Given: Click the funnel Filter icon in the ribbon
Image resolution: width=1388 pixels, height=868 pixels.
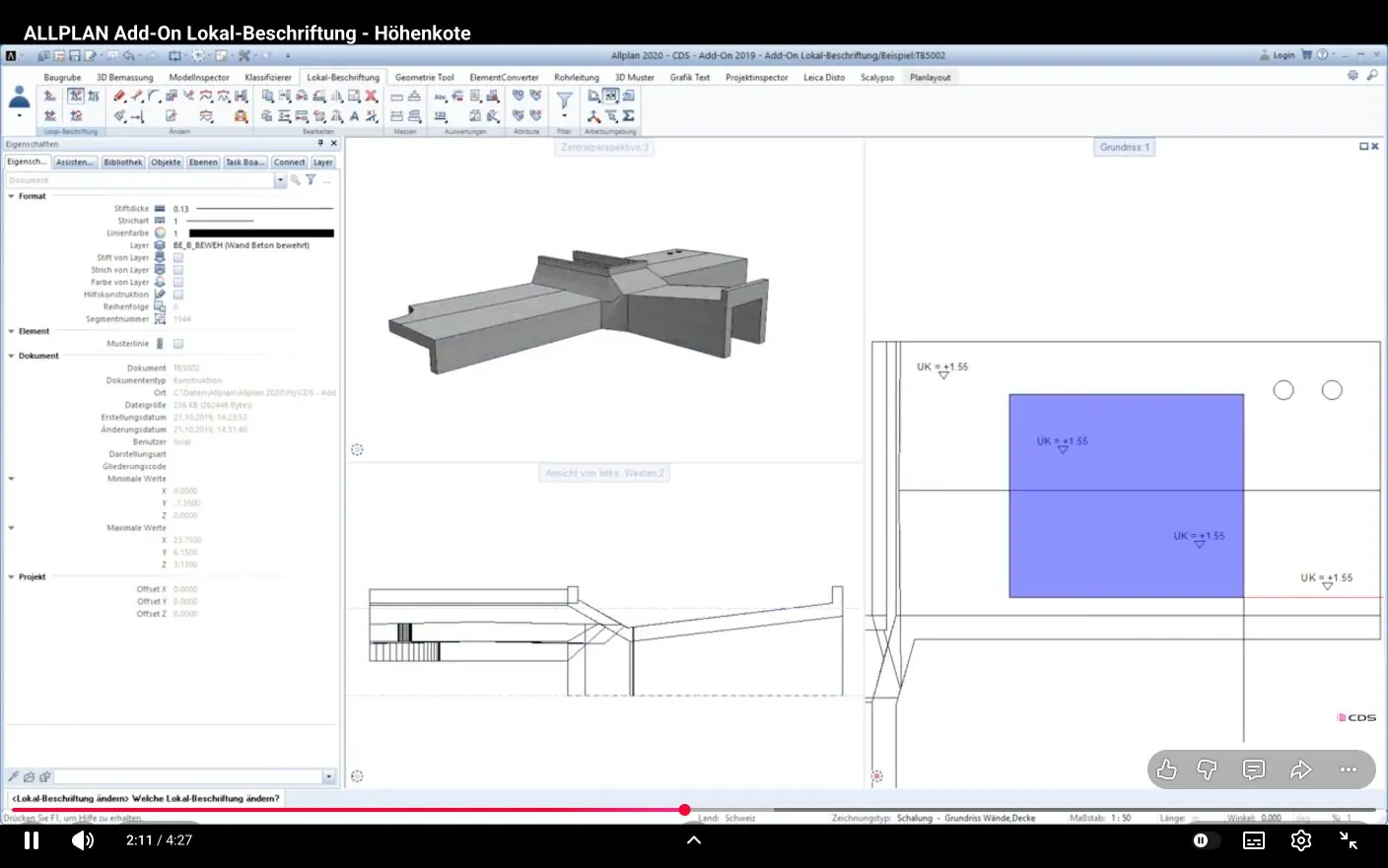Looking at the screenshot, I should (564, 100).
